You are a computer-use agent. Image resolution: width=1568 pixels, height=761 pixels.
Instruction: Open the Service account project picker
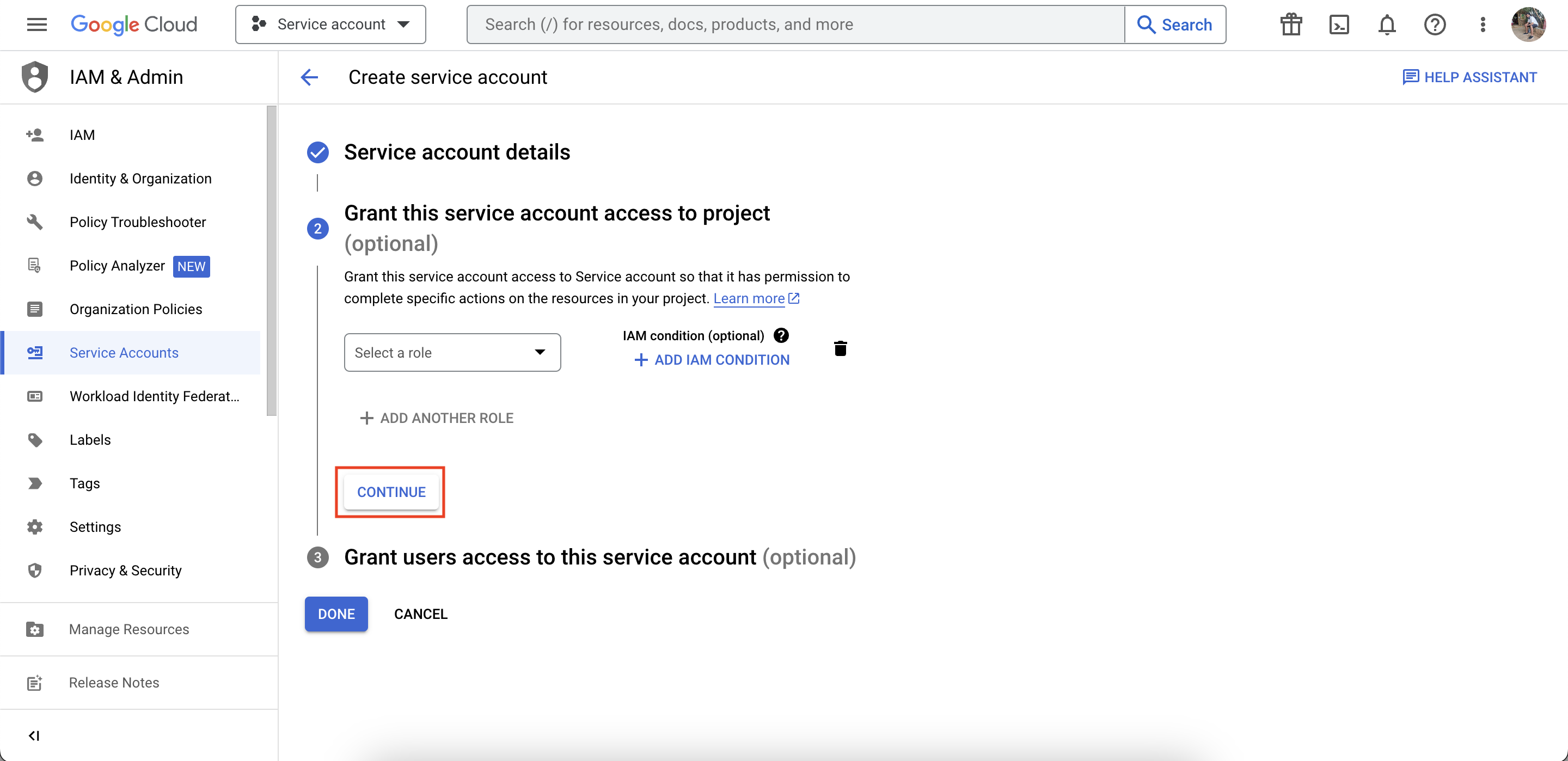(x=330, y=24)
